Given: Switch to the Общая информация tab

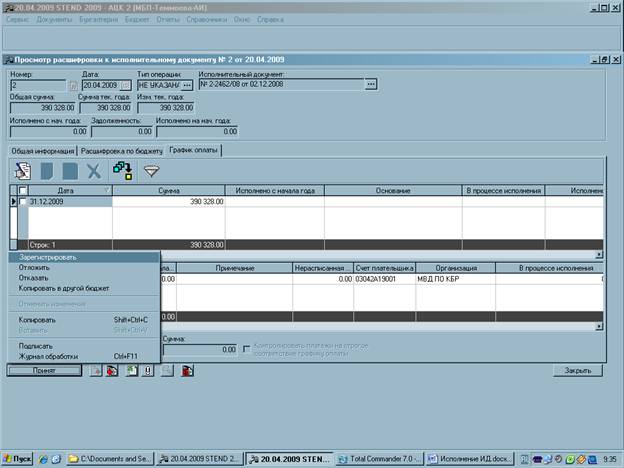Looking at the screenshot, I should 43,150.
